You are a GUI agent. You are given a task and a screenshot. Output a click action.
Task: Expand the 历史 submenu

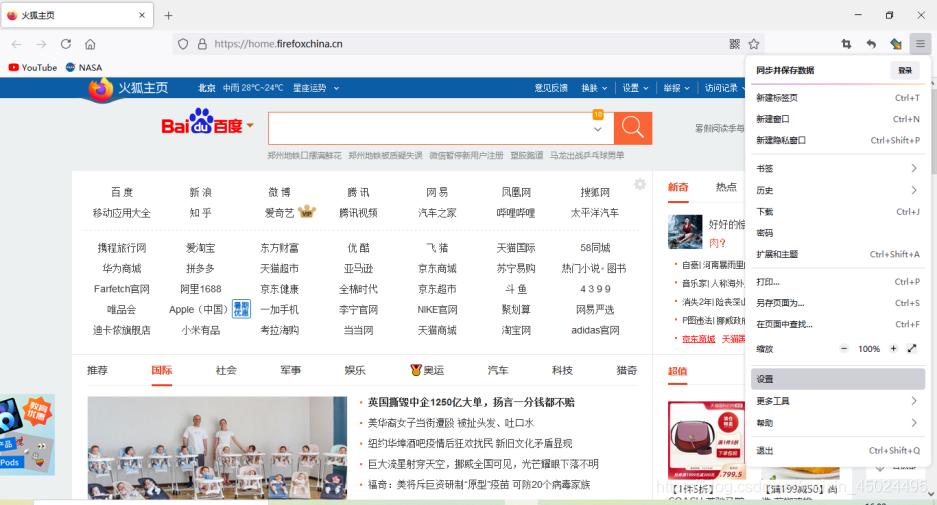click(837, 190)
